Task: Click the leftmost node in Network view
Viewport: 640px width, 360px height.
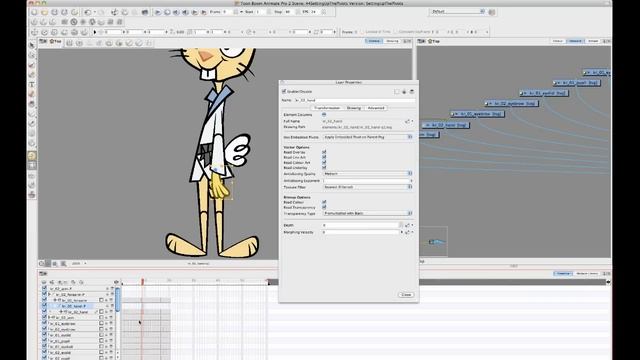Action: (x=429, y=134)
